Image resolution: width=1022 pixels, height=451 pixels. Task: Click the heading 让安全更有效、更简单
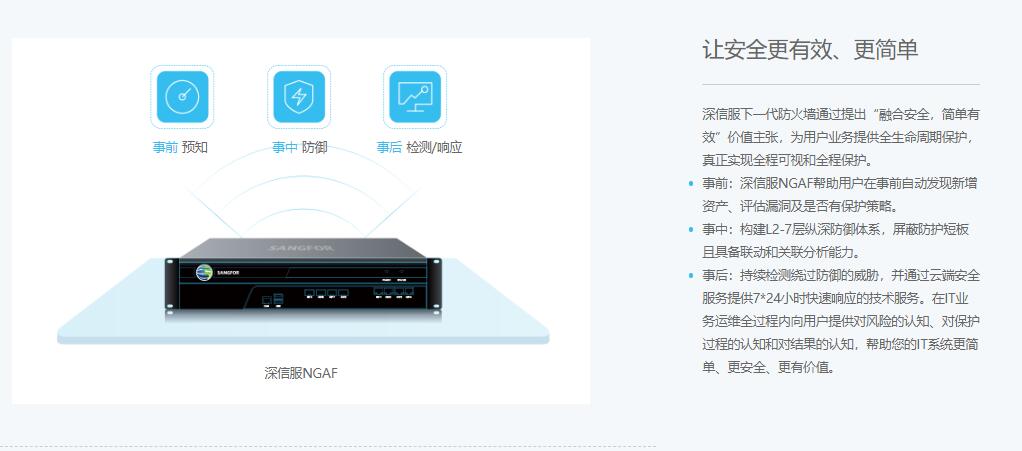coord(810,50)
